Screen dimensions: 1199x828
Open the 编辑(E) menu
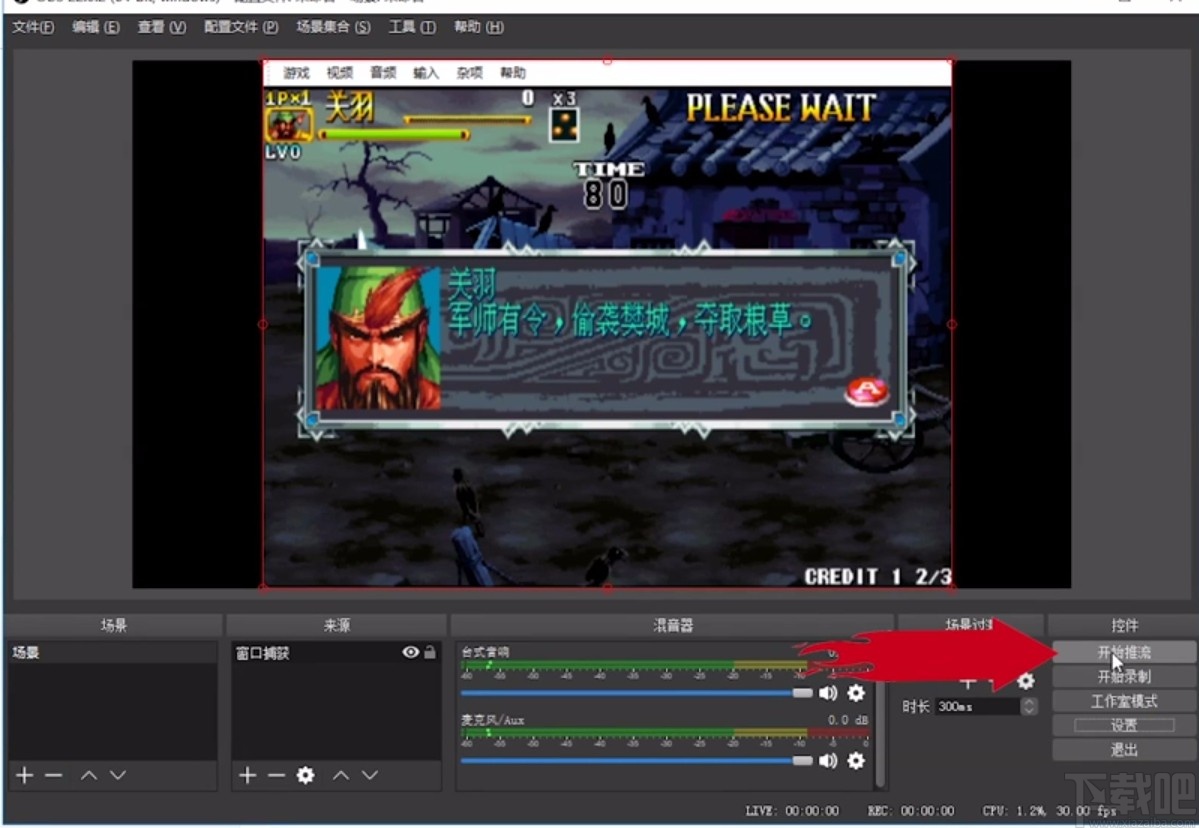(96, 27)
